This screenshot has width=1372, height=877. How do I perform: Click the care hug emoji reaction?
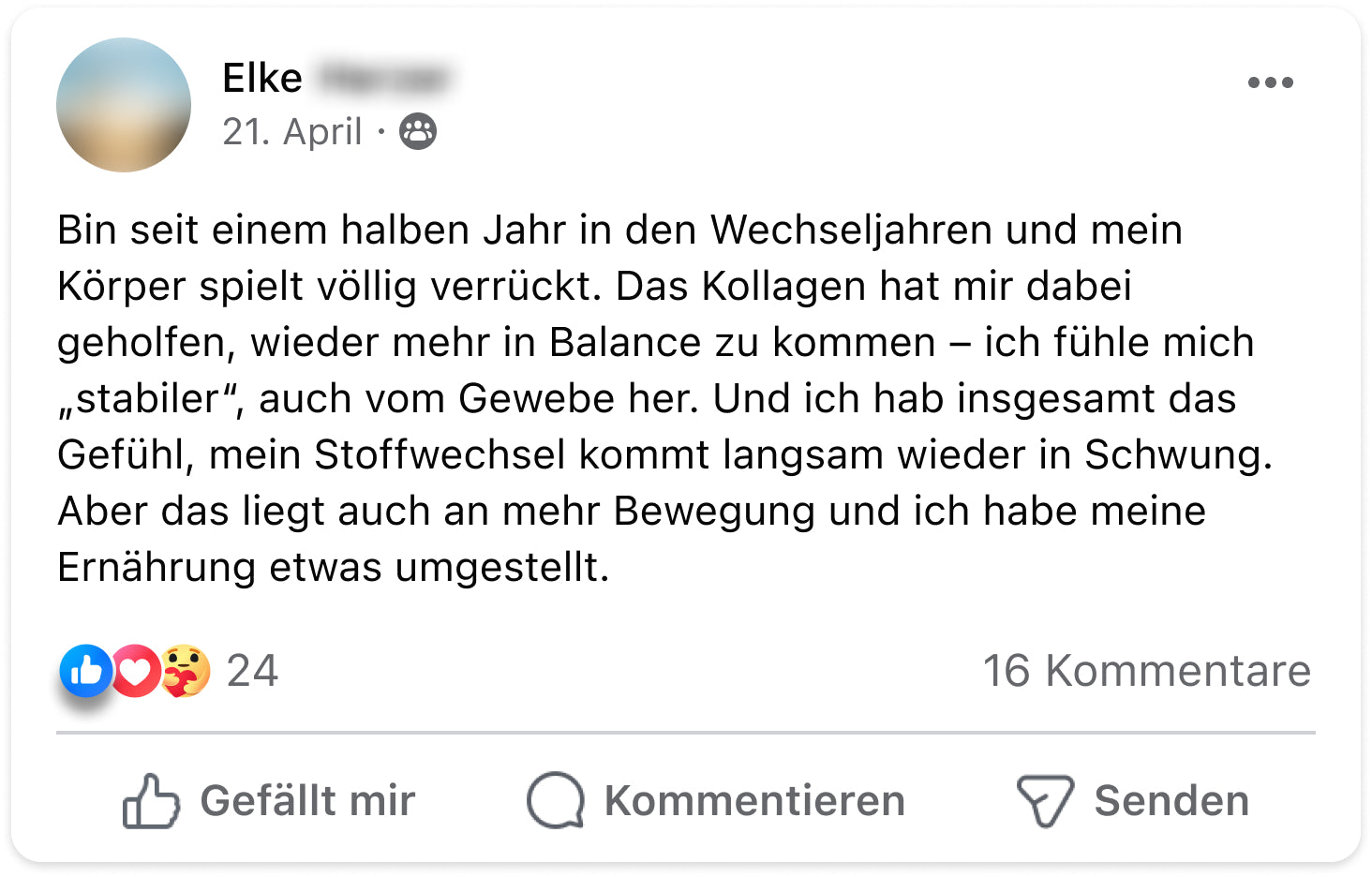click(x=186, y=671)
